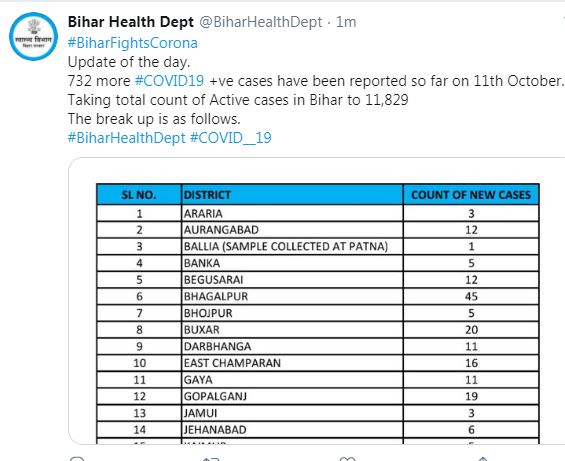Open the #COVID__19 hashtag

click(x=231, y=138)
